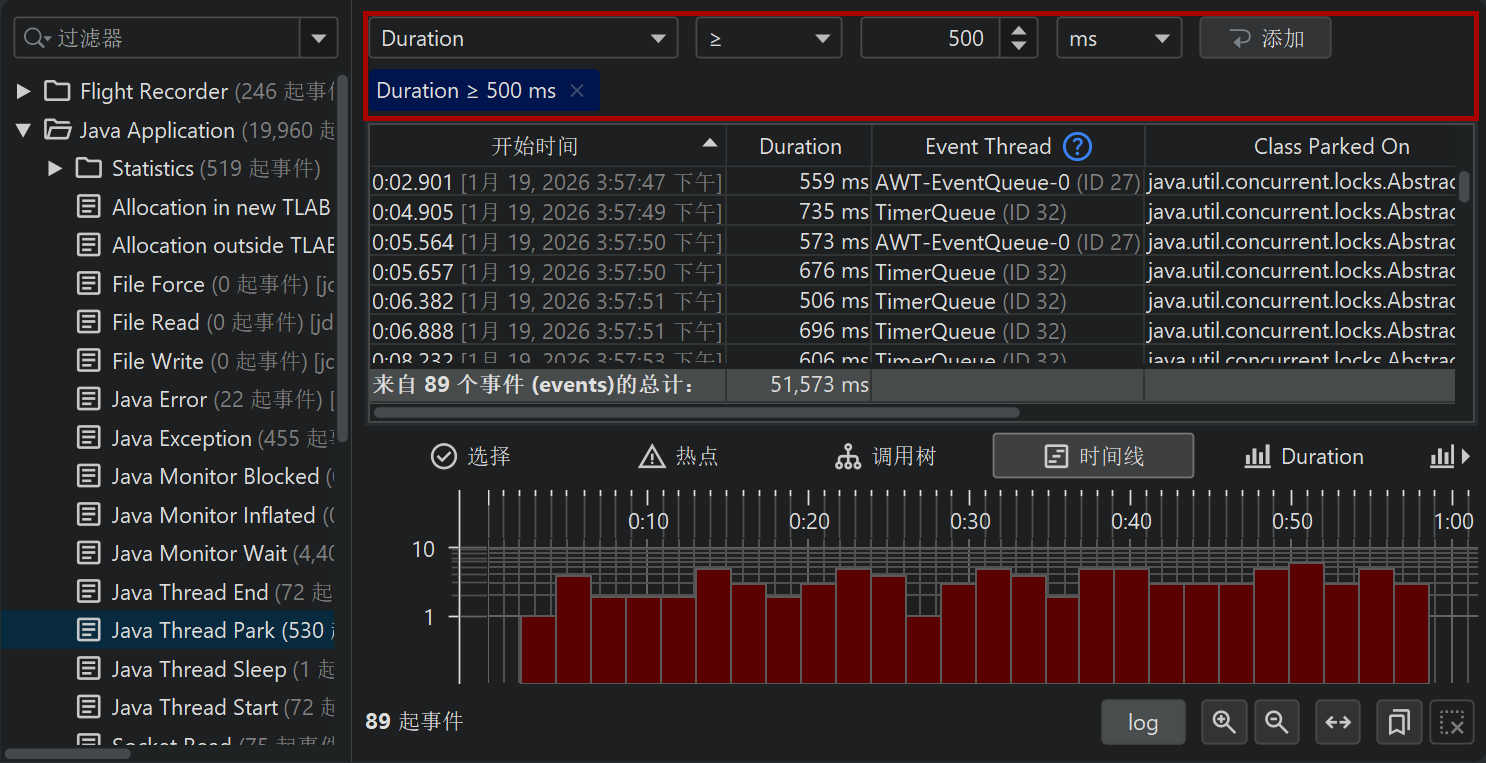Click the bookmarks icon below the chart
This screenshot has height=763, width=1486.
coord(1398,722)
